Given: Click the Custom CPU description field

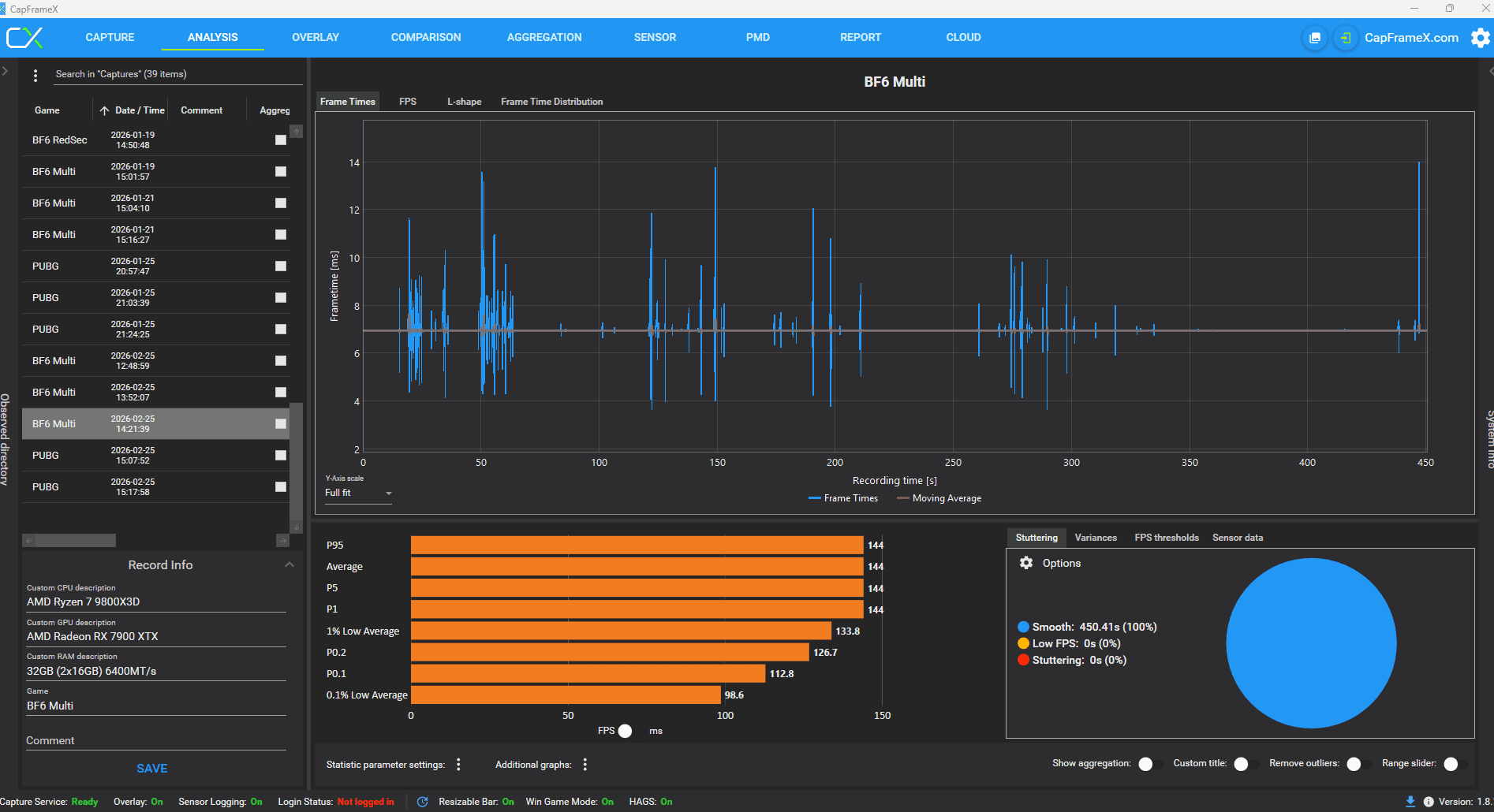Looking at the screenshot, I should pyautogui.click(x=156, y=602).
